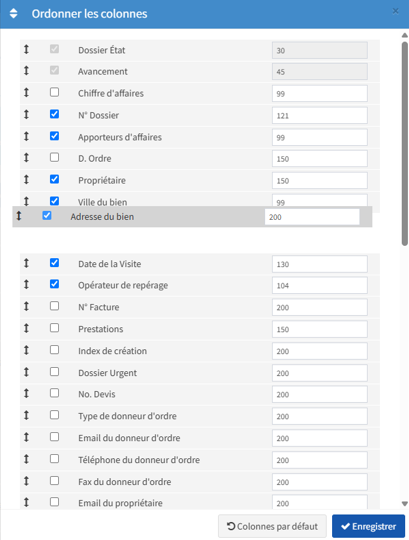The image size is (409, 540).
Task: Click the drag handle beside N° Dossier
Action: pyautogui.click(x=26, y=114)
